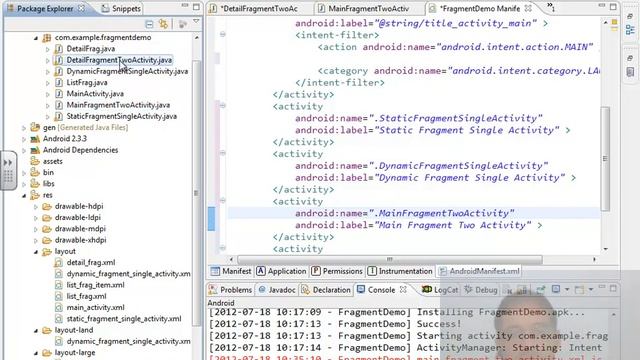Open MainActivity.java in tree
This screenshot has width=640, height=360.
tap(95, 94)
